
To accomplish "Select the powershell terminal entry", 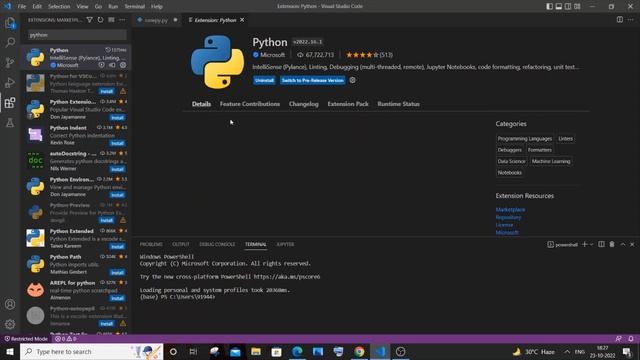I will point(562,244).
